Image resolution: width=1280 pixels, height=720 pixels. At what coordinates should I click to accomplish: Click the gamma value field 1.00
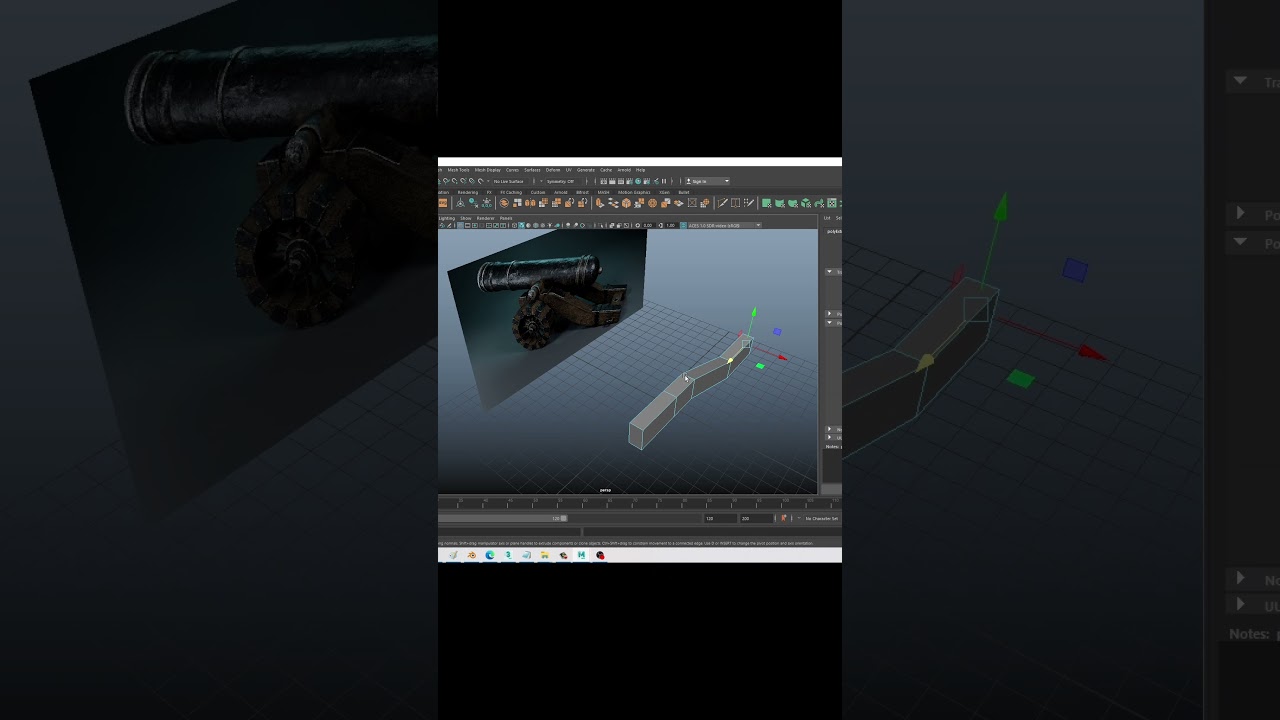[671, 226]
